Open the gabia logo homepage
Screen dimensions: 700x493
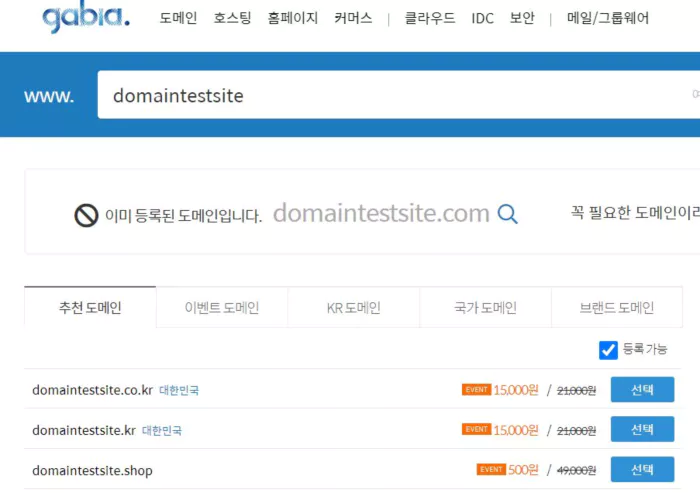pyautogui.click(x=86, y=17)
